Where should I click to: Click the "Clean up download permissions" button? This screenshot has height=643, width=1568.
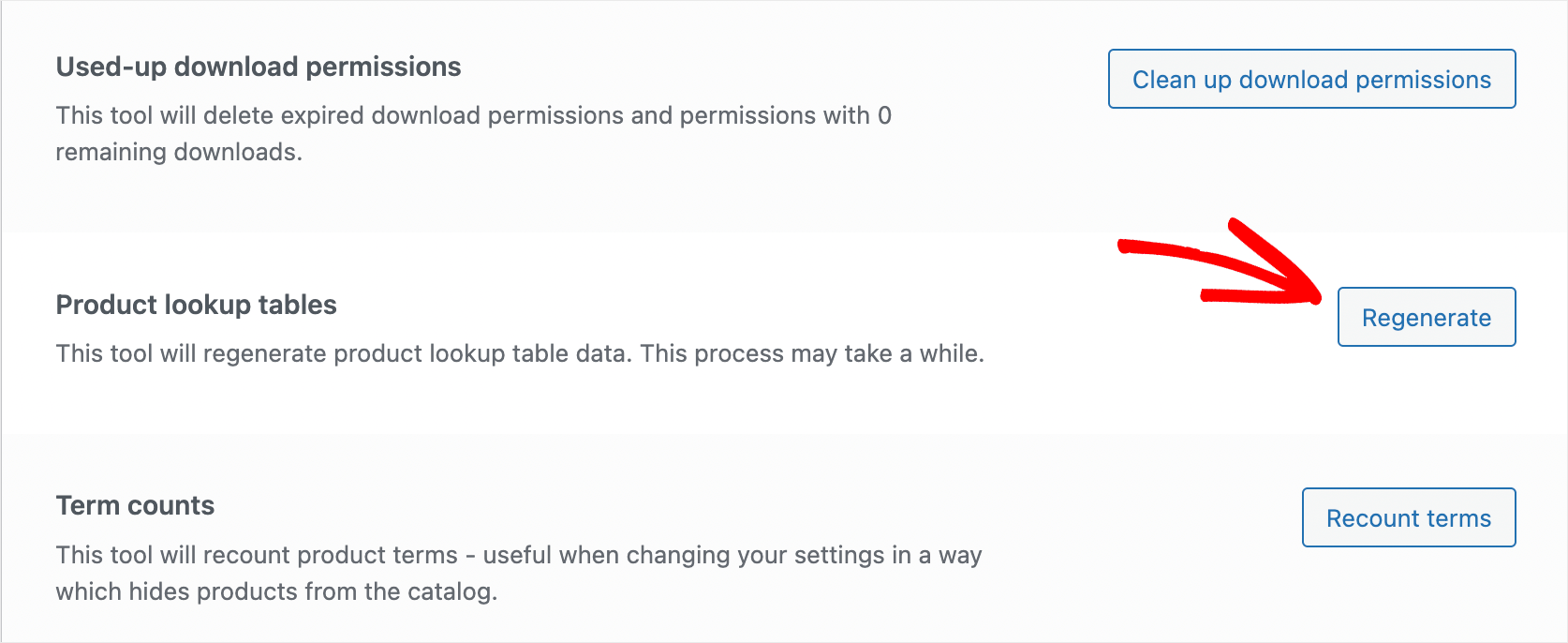coord(1311,80)
